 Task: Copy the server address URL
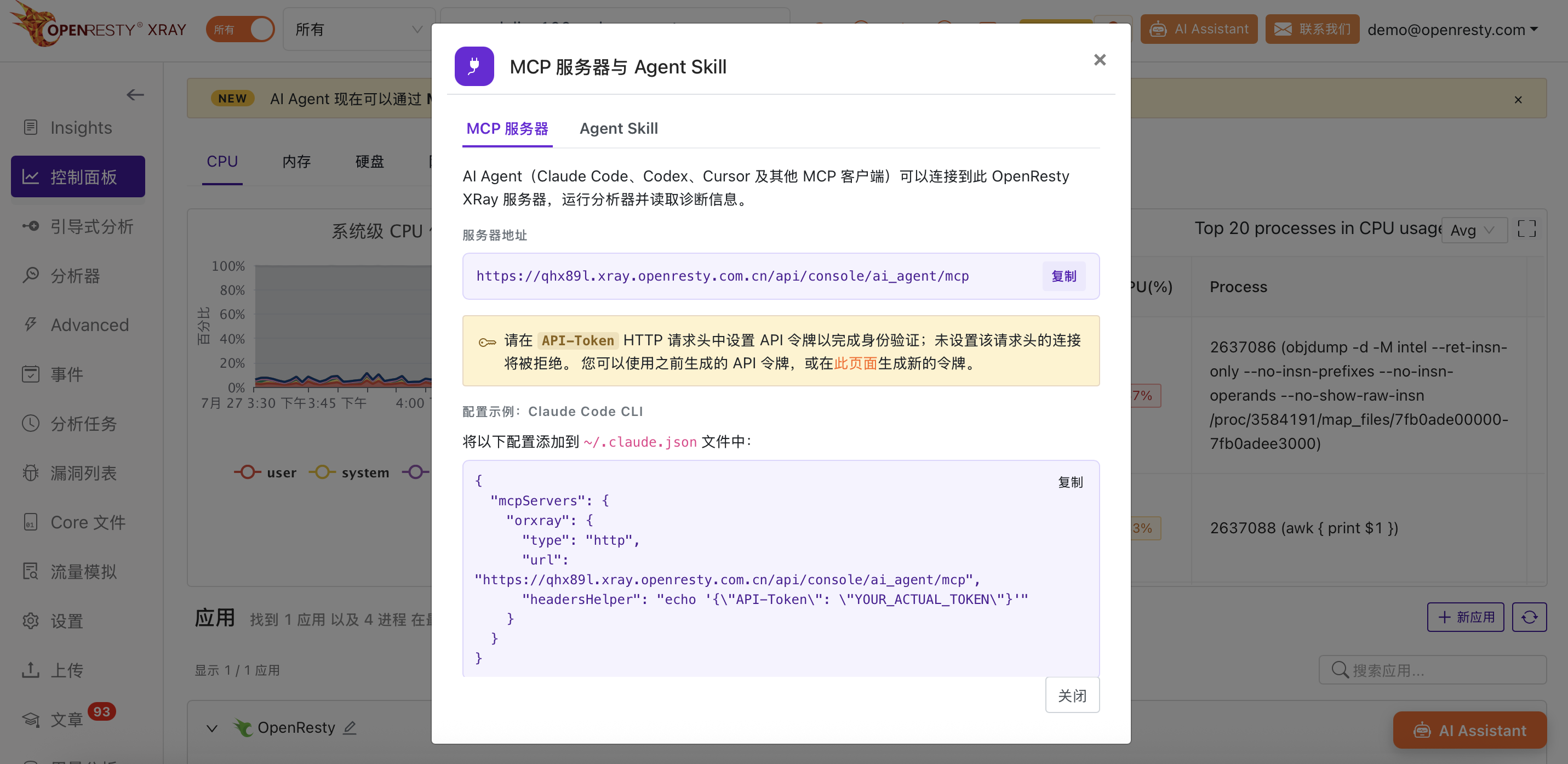[1063, 276]
